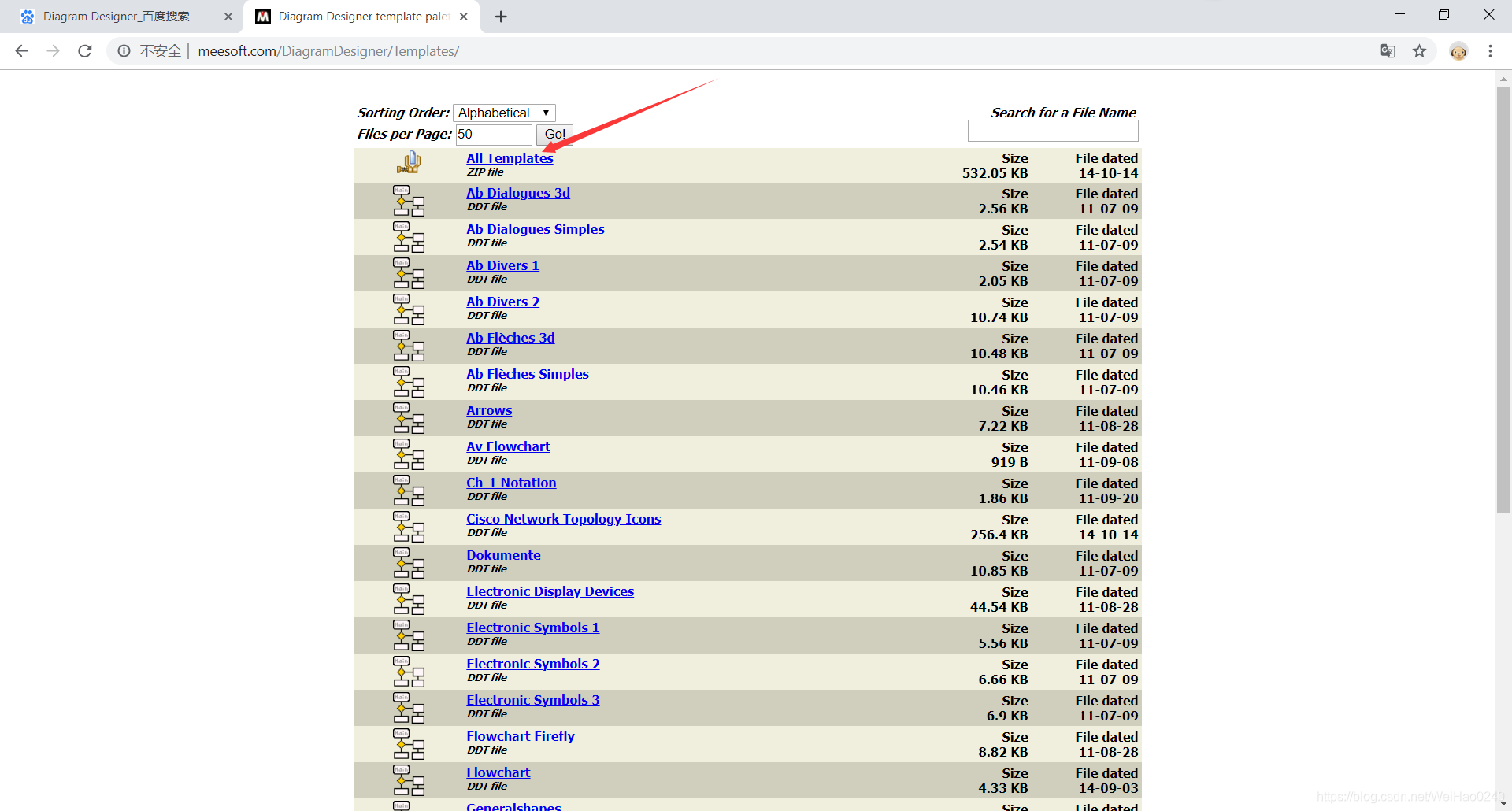The width and height of the screenshot is (1512, 811).
Task: Click the browser address bar URL
Action: point(328,51)
